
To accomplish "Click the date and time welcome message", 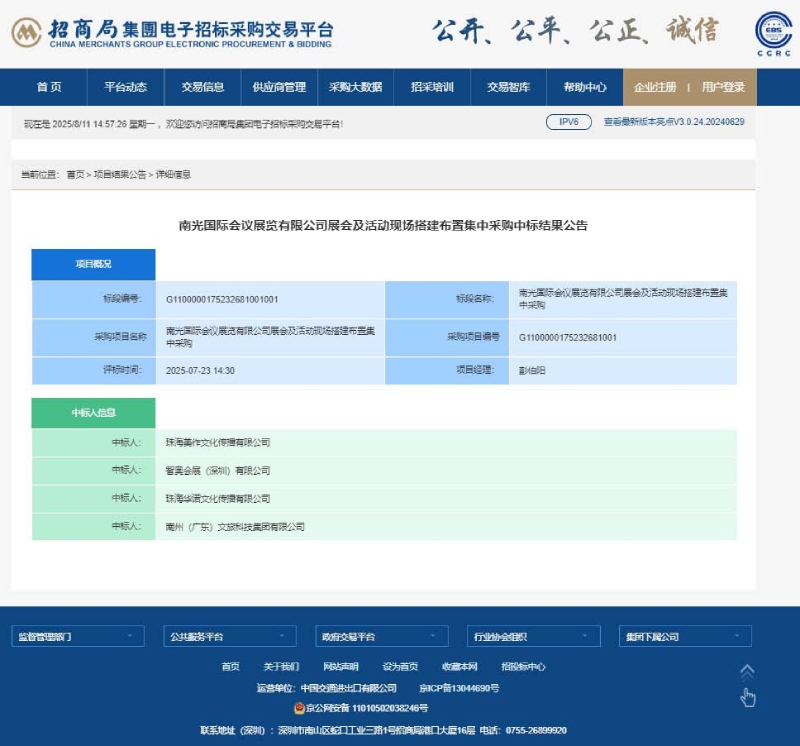I will [x=184, y=124].
